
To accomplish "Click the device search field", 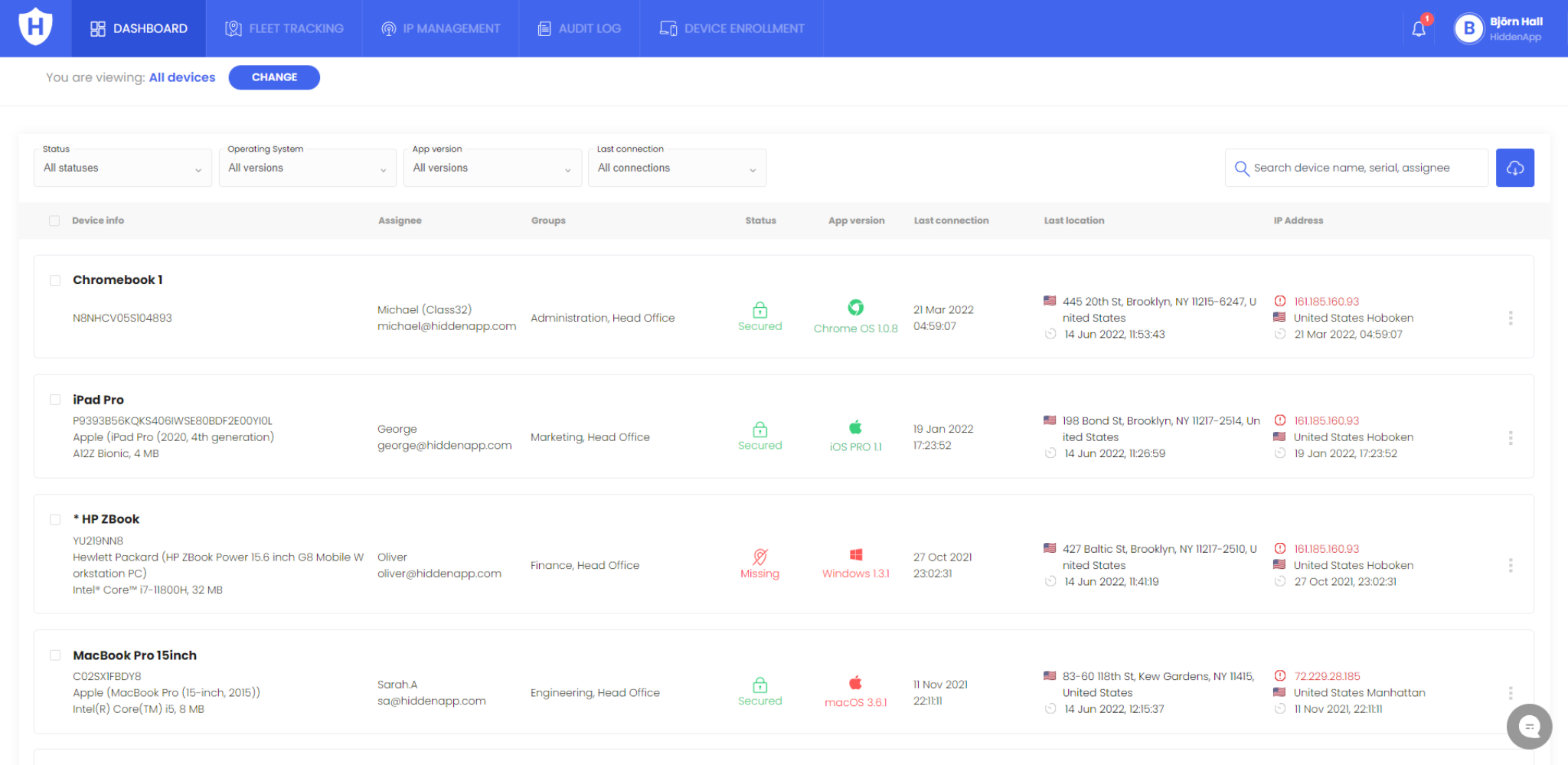I will click(x=1355, y=167).
